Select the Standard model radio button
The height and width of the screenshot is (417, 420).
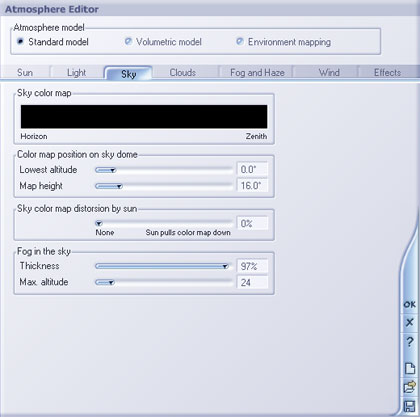pyautogui.click(x=20, y=42)
